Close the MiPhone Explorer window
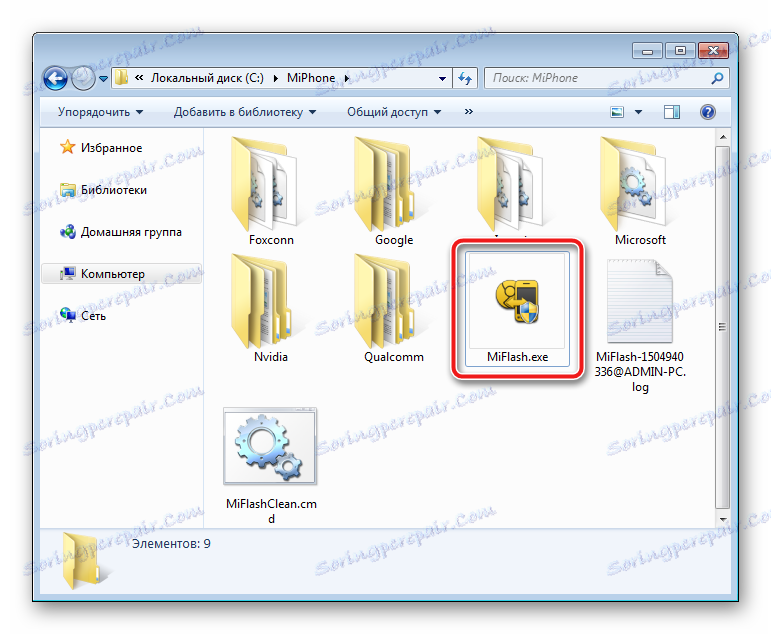This screenshot has height=634, width=771. 712,51
